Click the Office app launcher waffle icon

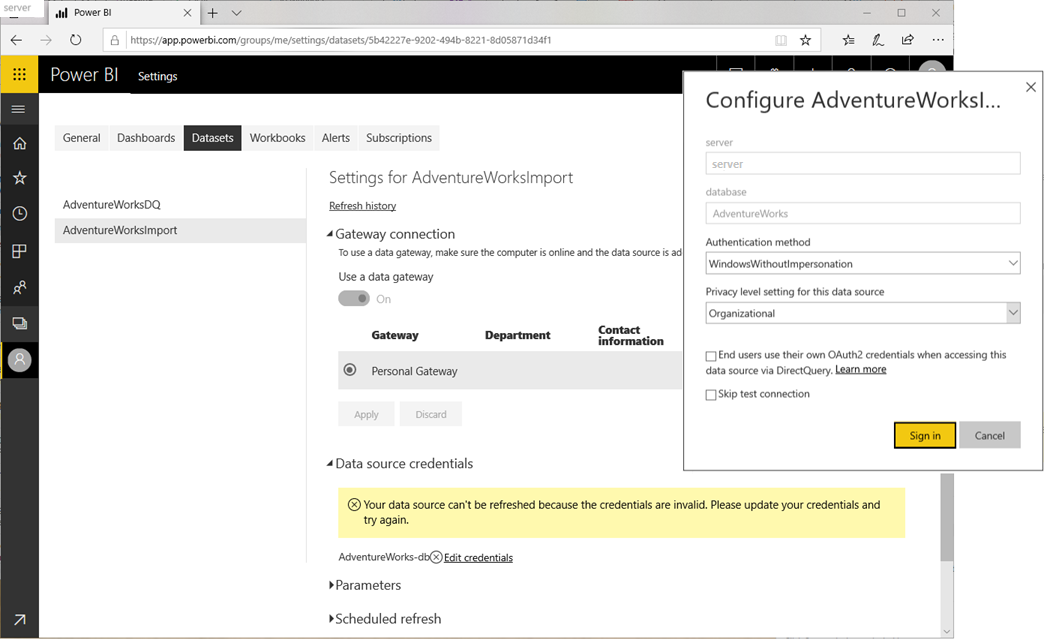coord(19,74)
